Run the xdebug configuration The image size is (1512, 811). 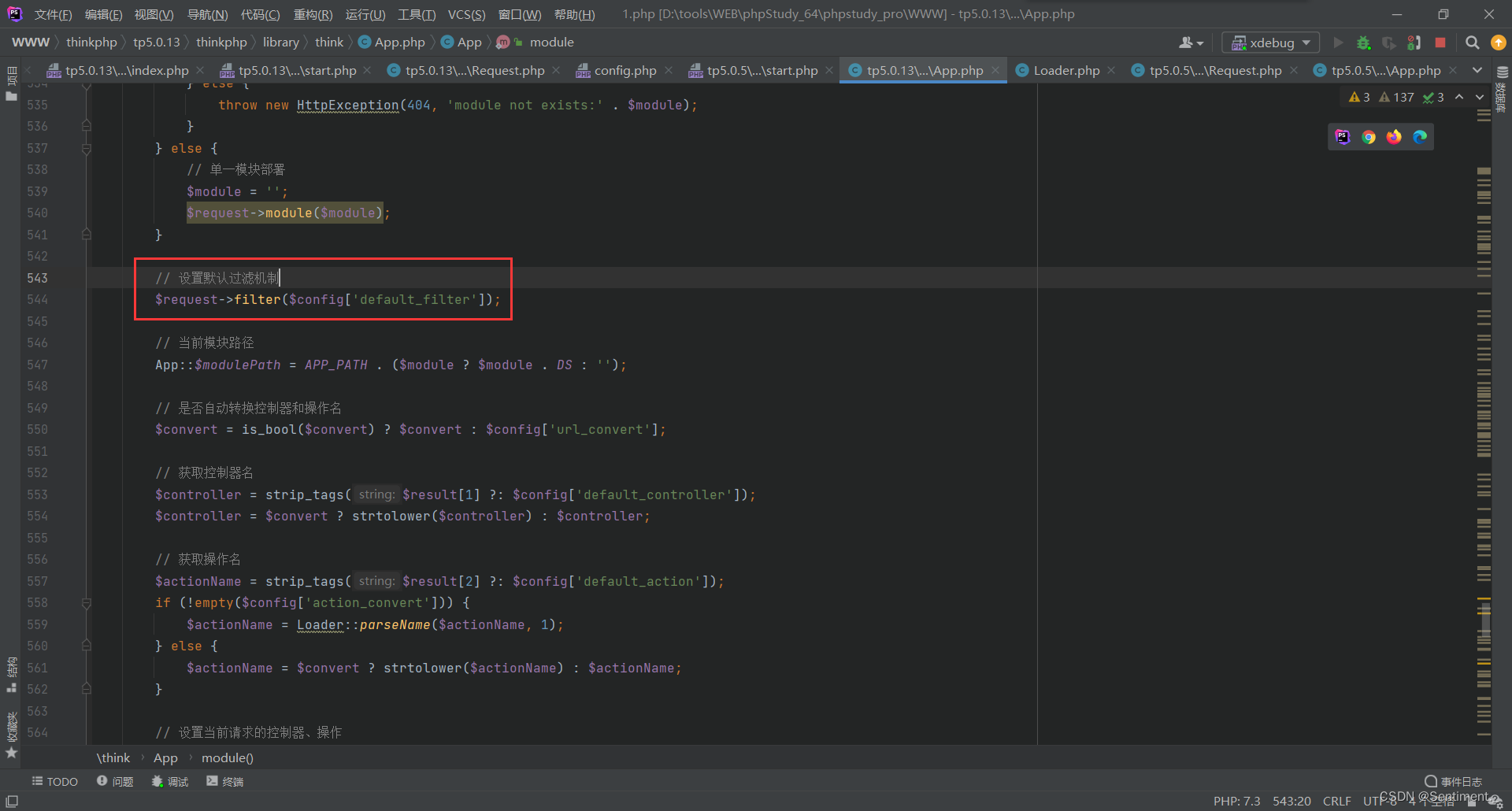[1338, 43]
